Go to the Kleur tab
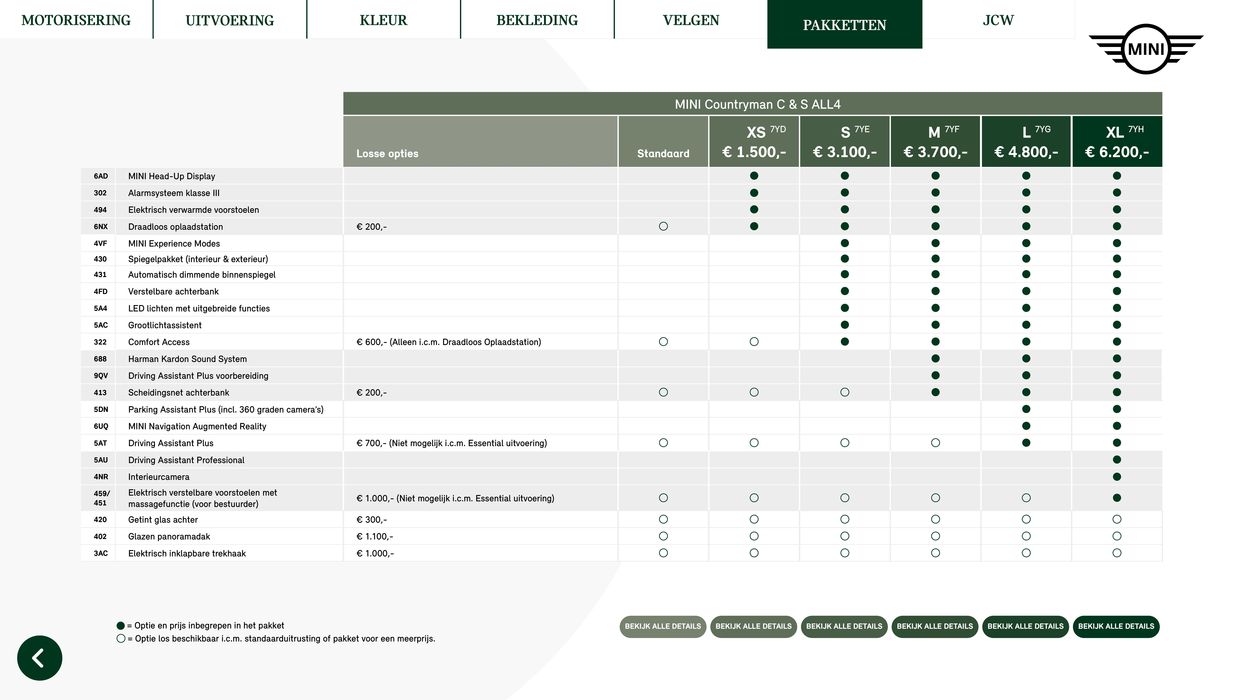 383,20
